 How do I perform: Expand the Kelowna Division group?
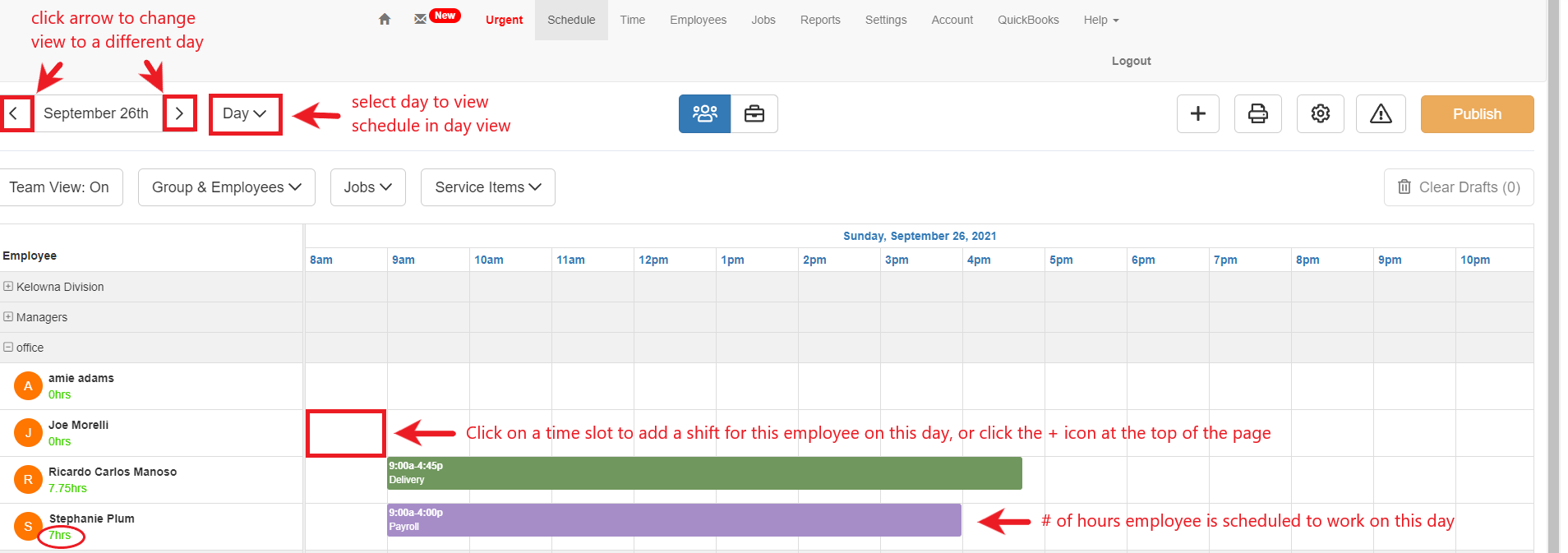point(8,287)
